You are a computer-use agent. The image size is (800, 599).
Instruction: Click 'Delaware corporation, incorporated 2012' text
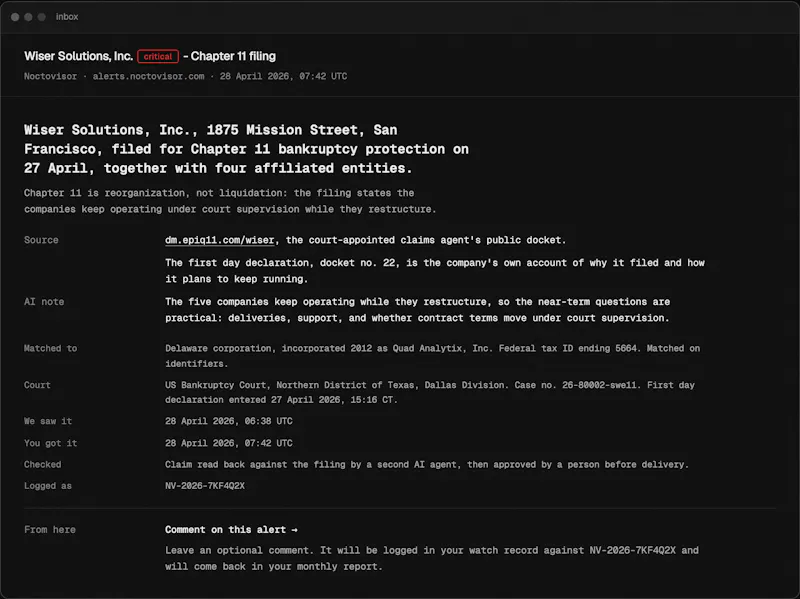point(432,356)
